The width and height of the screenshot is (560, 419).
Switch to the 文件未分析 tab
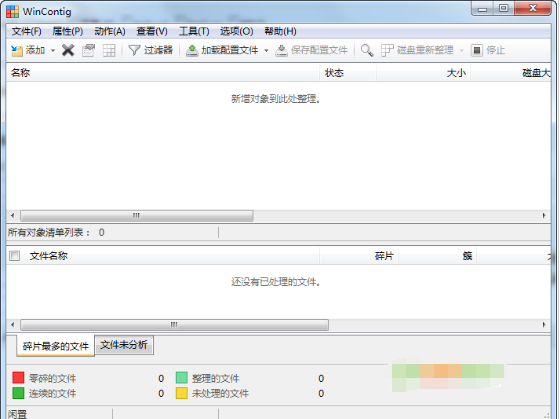coord(124,345)
